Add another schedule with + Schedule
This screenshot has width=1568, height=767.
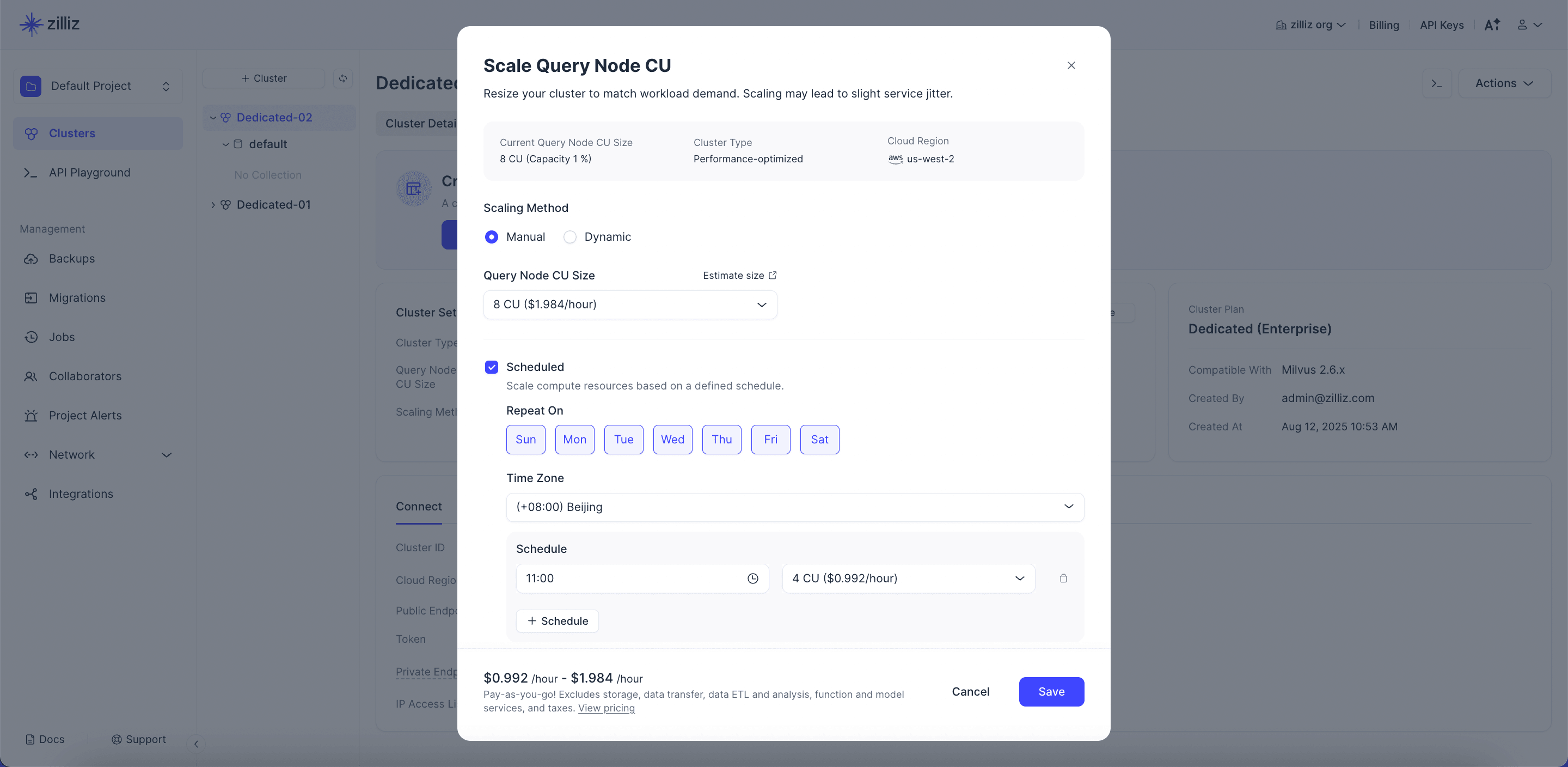pyautogui.click(x=558, y=621)
